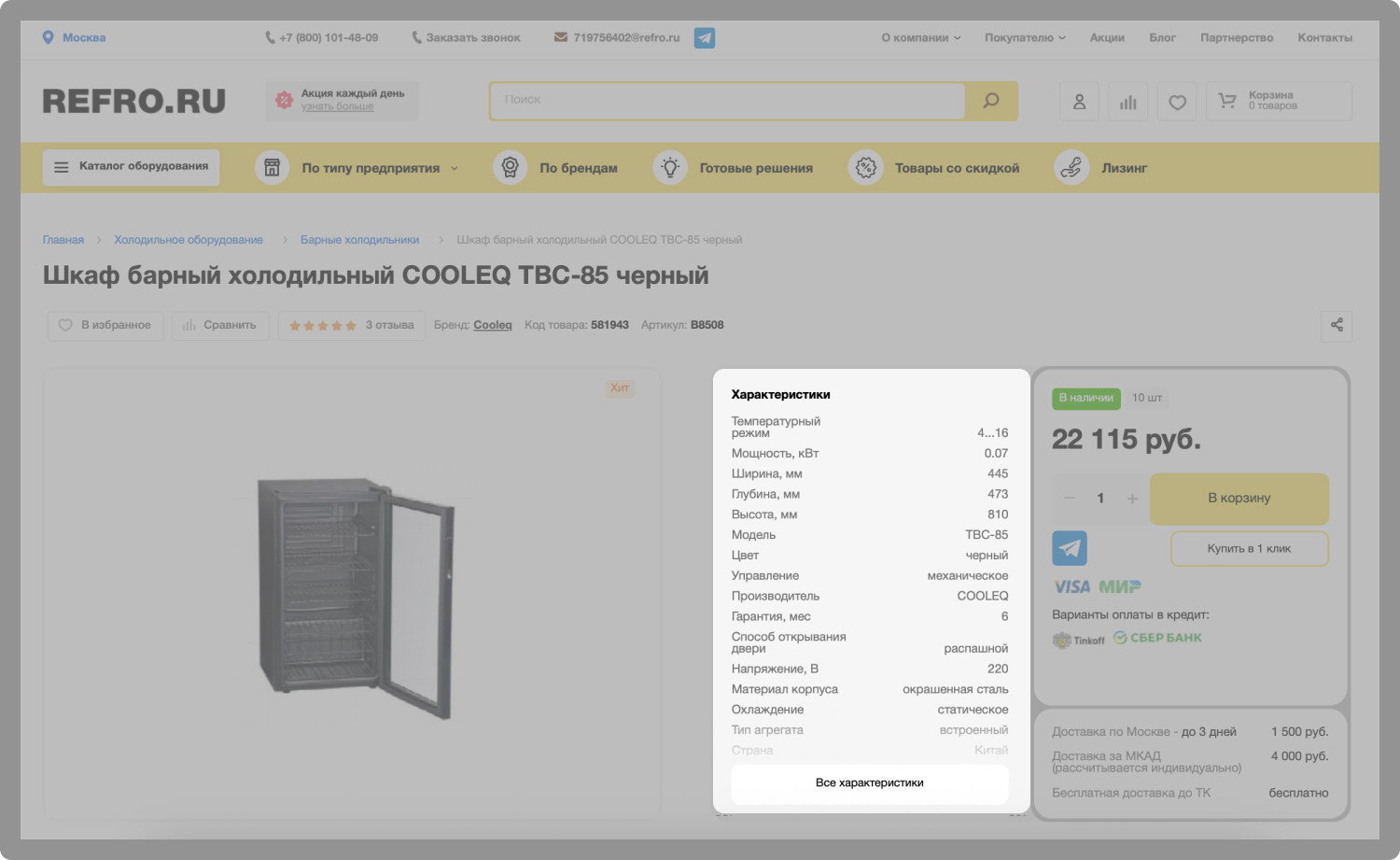The height and width of the screenshot is (860, 1400).
Task: Click the quantity input field
Action: 1100,499
